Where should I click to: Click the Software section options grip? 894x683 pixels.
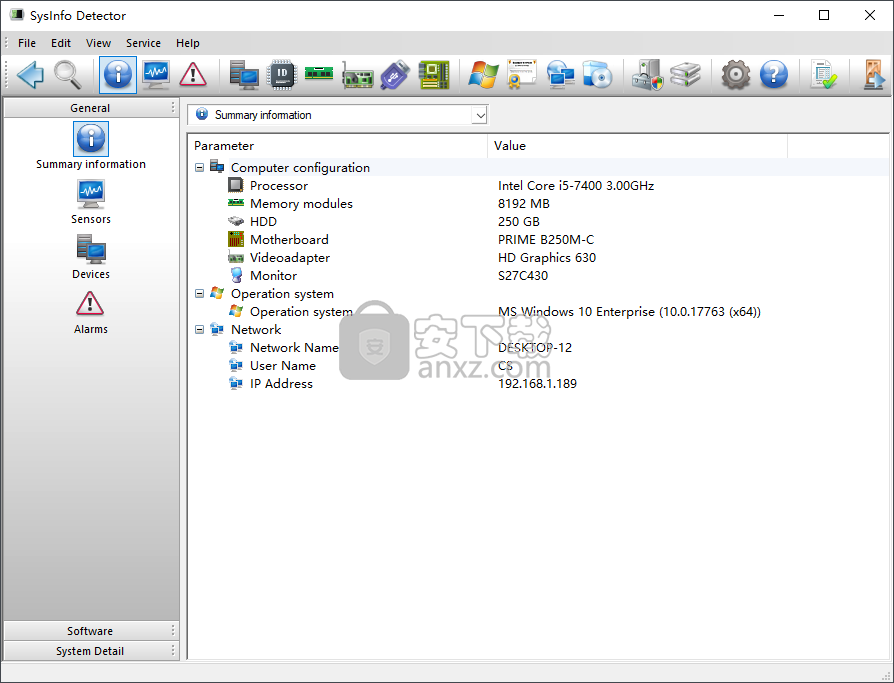pyautogui.click(x=173, y=631)
